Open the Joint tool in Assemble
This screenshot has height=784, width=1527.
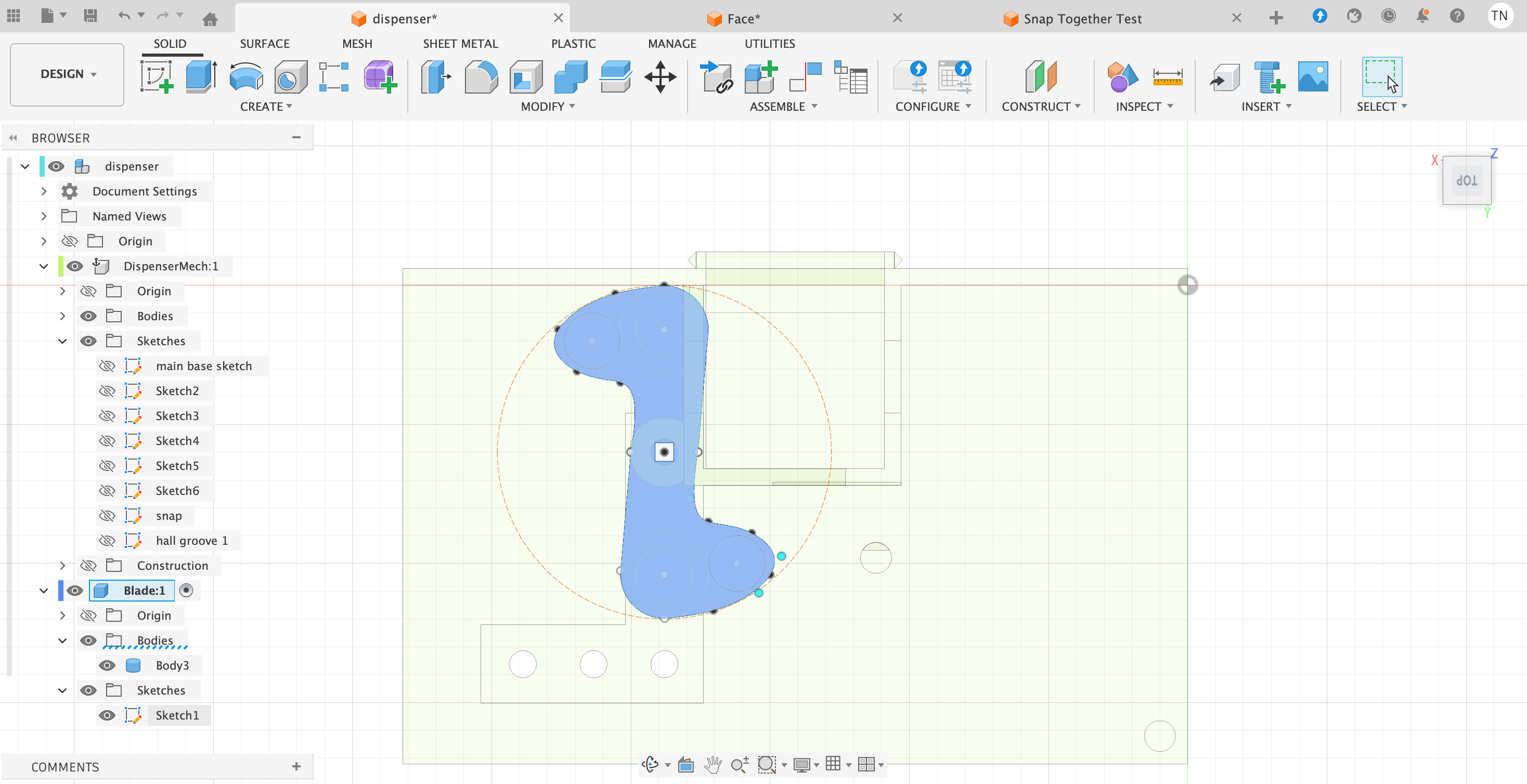click(x=806, y=77)
